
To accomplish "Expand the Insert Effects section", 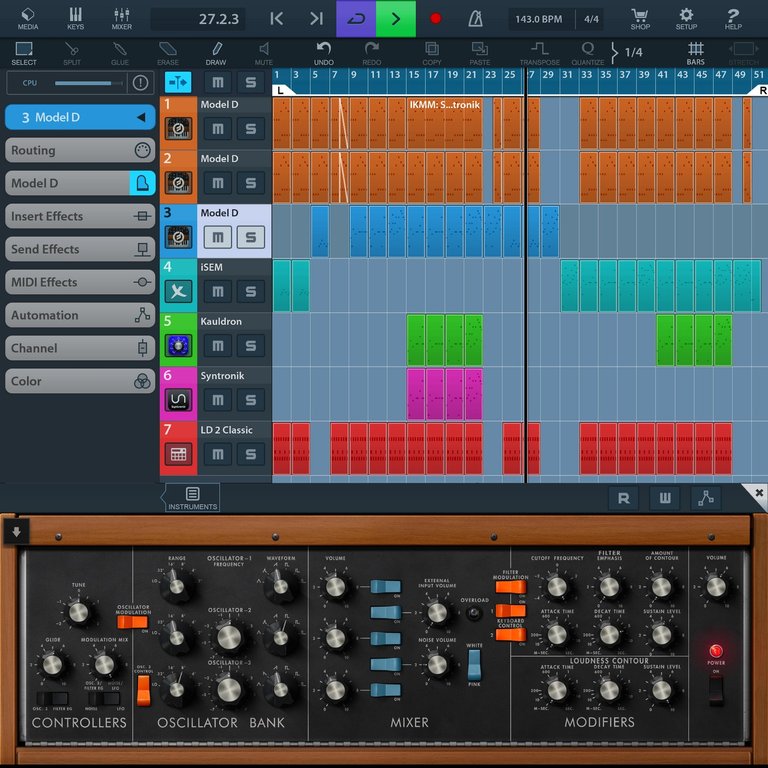I will click(x=80, y=216).
